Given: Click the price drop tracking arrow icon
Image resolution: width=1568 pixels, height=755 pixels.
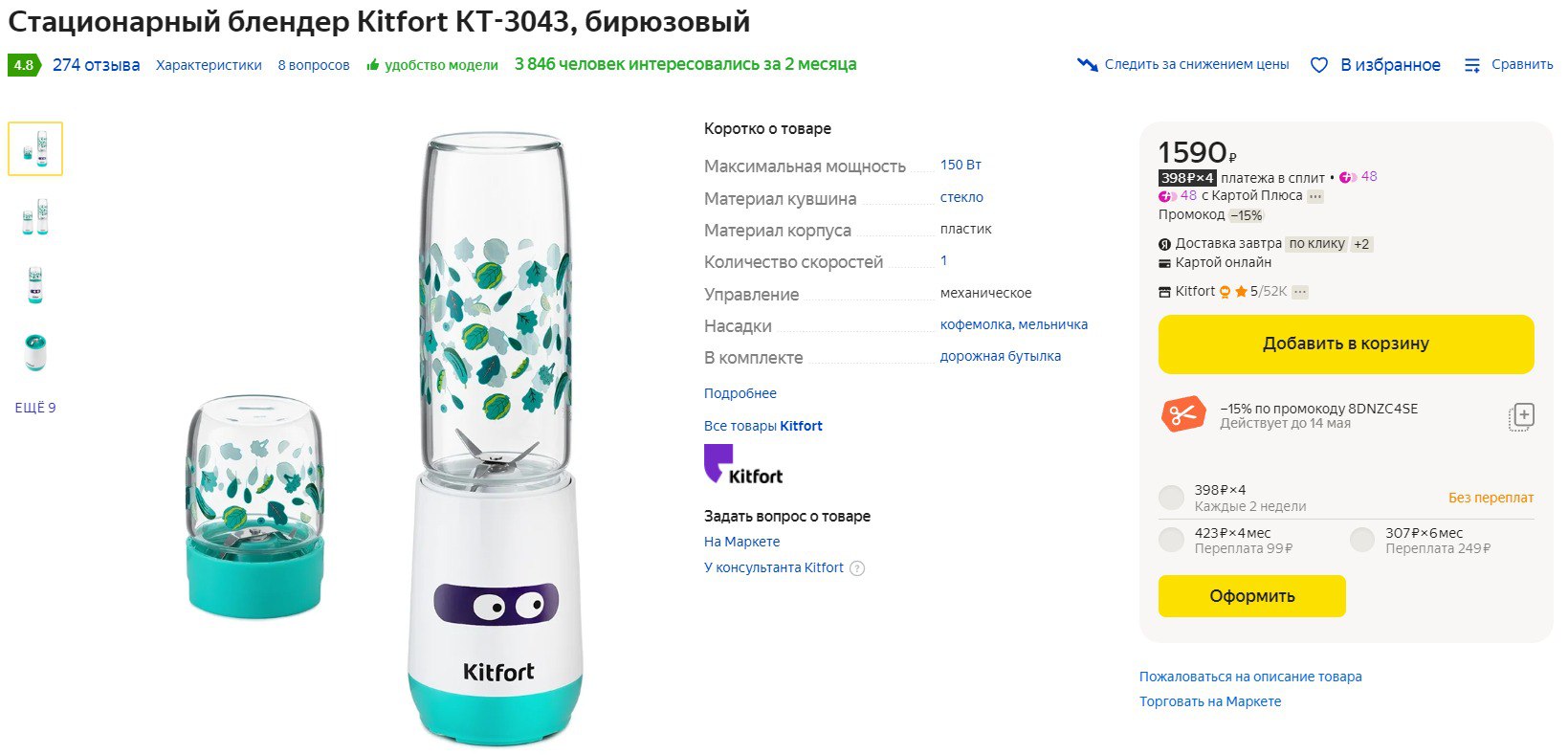Looking at the screenshot, I should [1087, 65].
